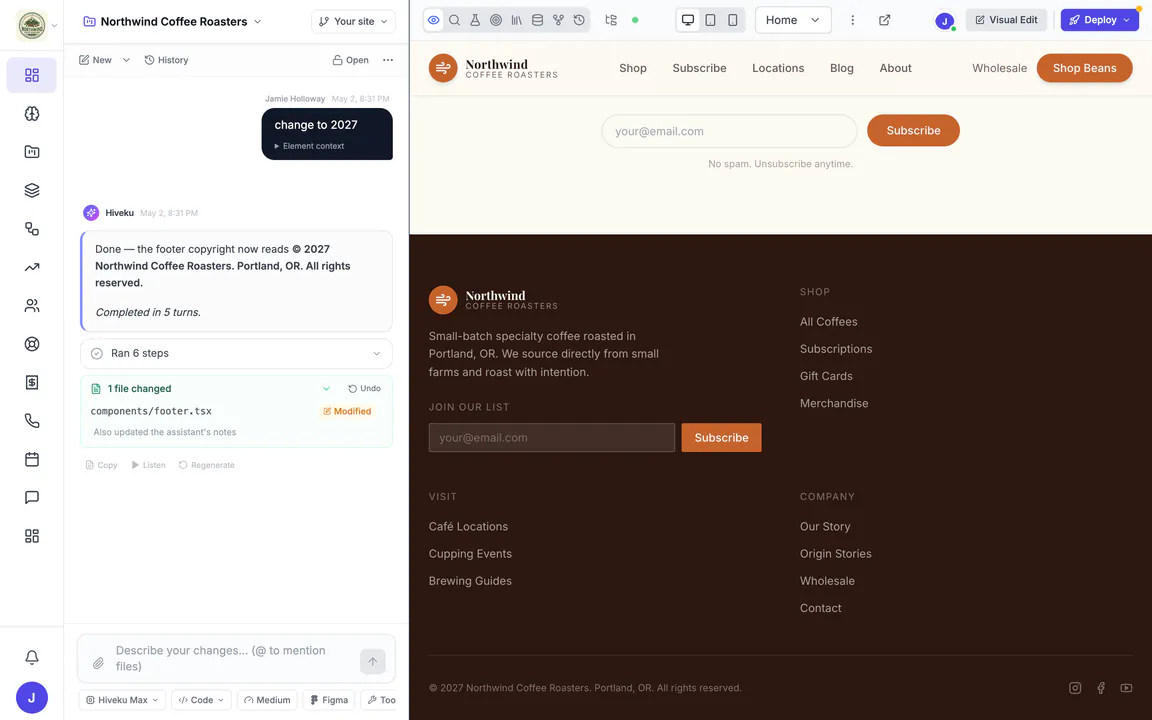Open preview in new tab icon
This screenshot has width=1152, height=720.
[885, 21]
